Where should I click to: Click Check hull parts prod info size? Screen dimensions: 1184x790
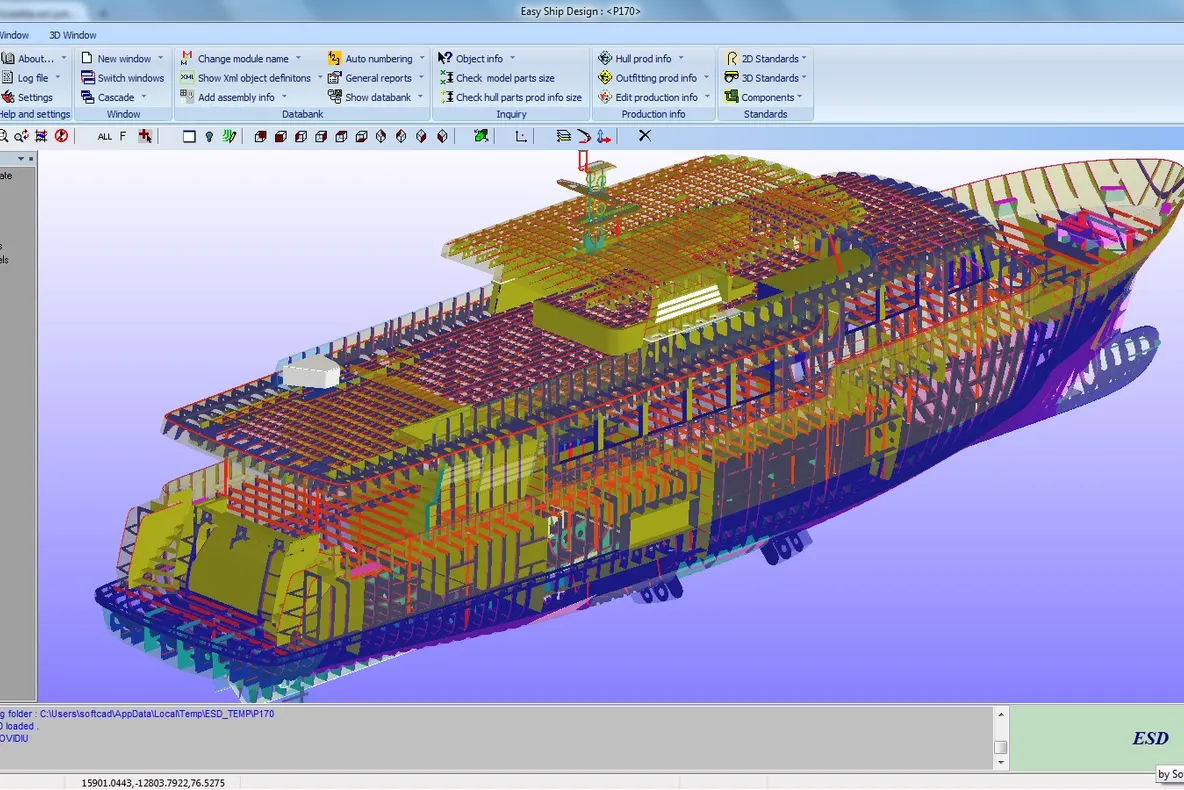click(x=510, y=97)
